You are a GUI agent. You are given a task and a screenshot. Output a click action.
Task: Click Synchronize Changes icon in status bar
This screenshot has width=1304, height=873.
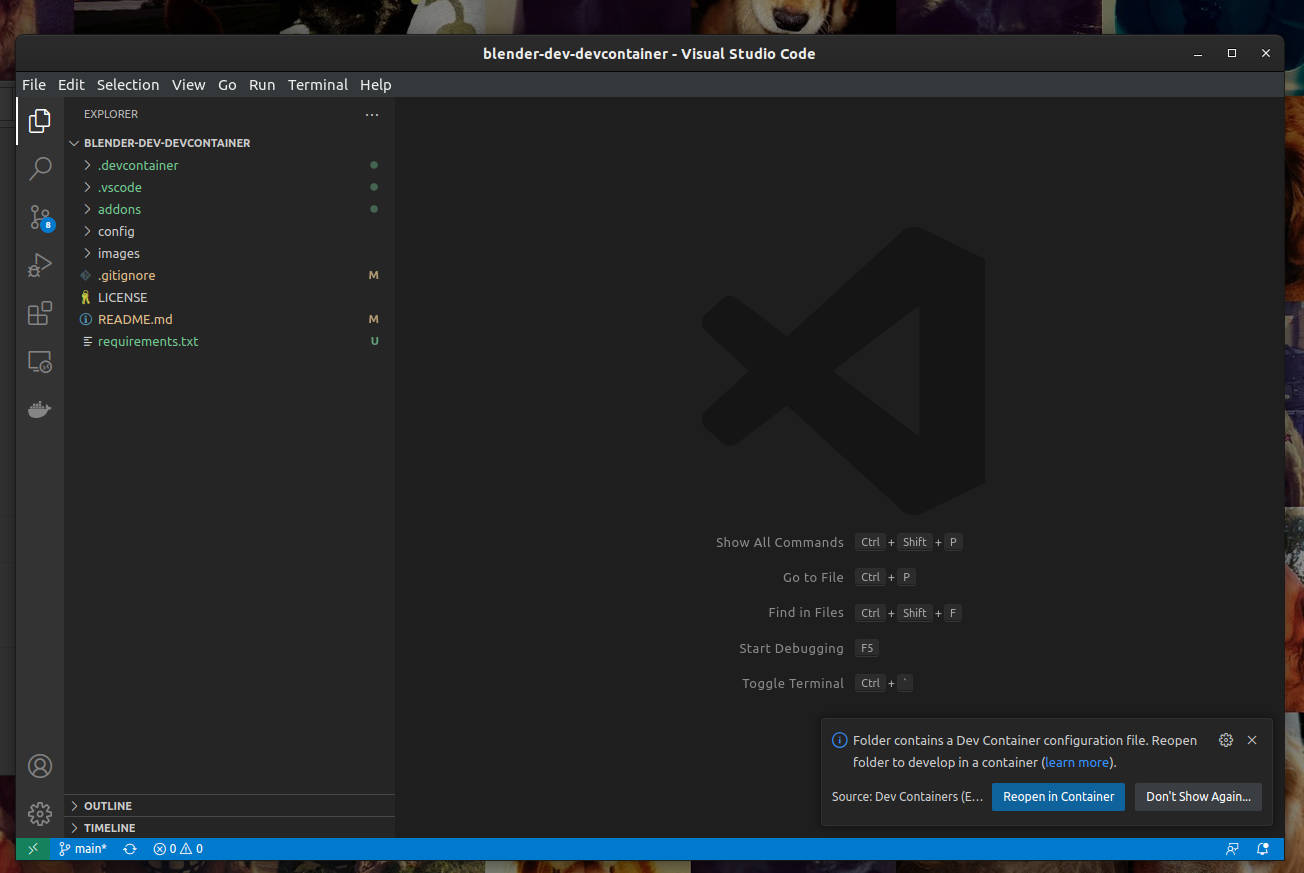[130, 849]
